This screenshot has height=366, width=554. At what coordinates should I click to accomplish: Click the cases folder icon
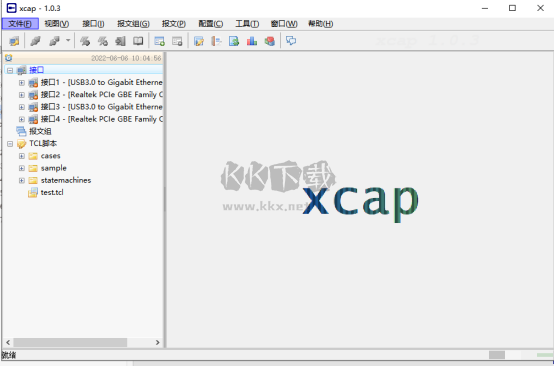(x=33, y=156)
